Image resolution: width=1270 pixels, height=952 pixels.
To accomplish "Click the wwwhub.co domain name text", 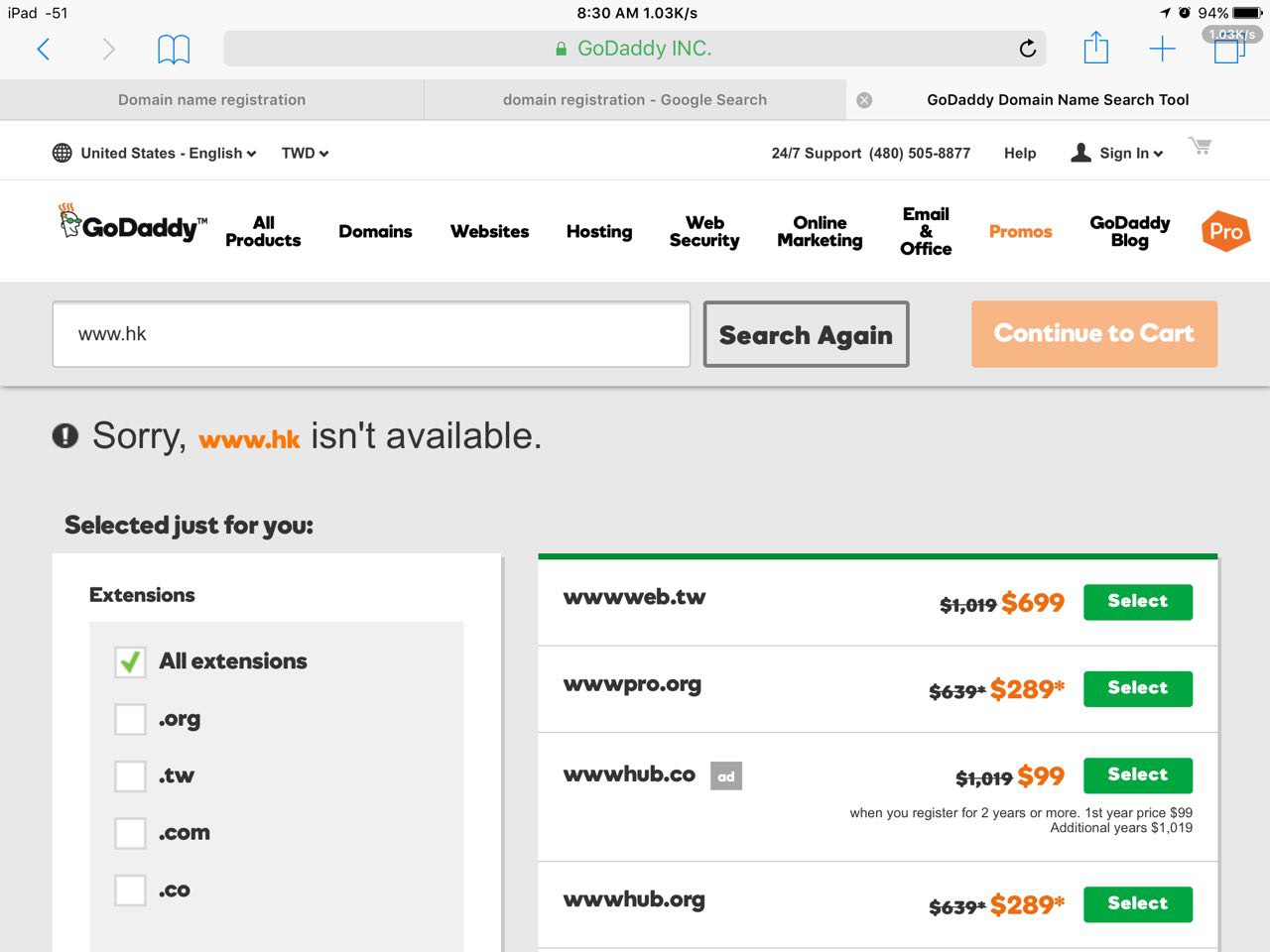I will click(x=629, y=774).
